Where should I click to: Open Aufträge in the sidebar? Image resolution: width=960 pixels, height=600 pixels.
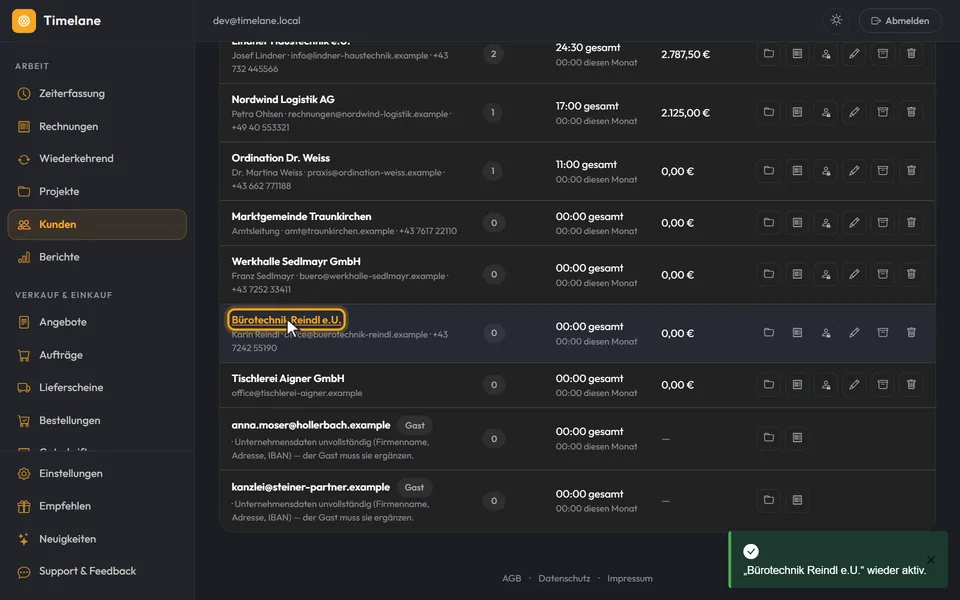[x=97, y=355]
